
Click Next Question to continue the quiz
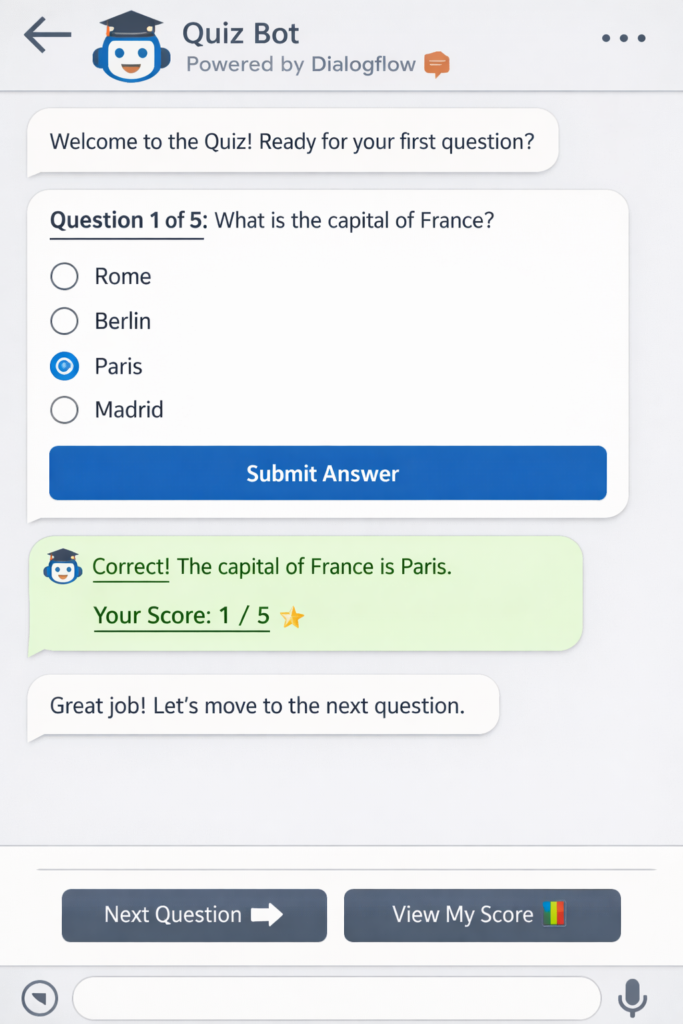coord(193,914)
